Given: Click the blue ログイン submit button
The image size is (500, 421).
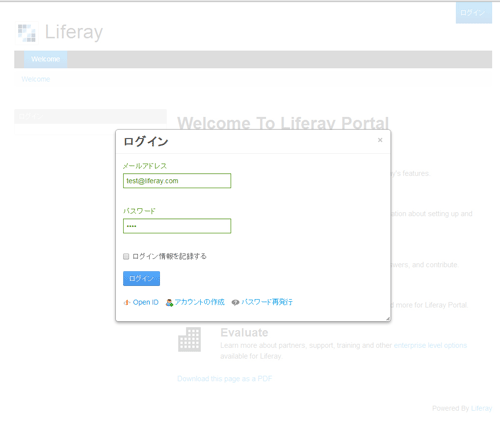Looking at the screenshot, I should click(141, 278).
